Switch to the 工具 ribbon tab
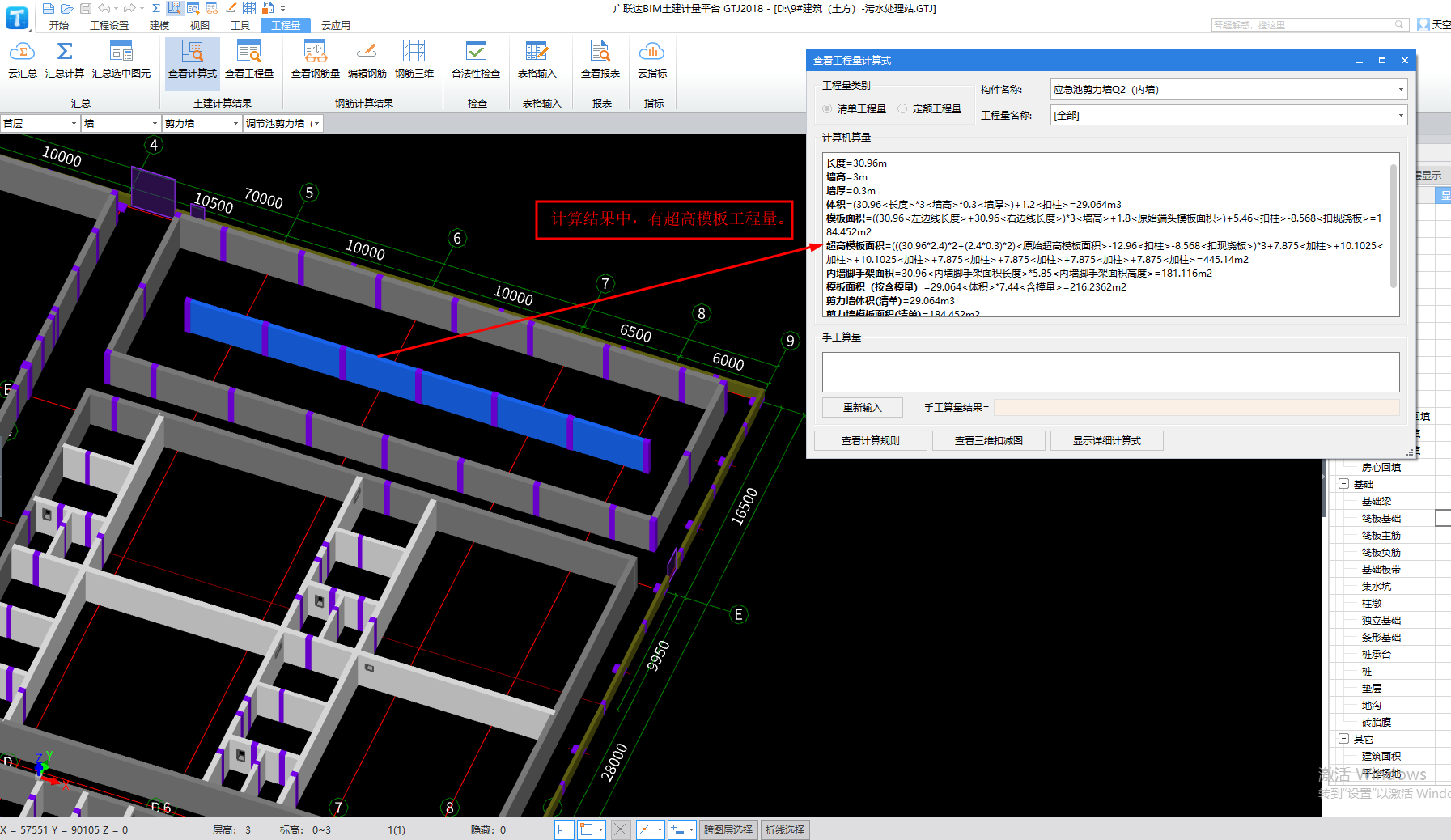Viewport: 1451px width, 840px height. [x=240, y=25]
